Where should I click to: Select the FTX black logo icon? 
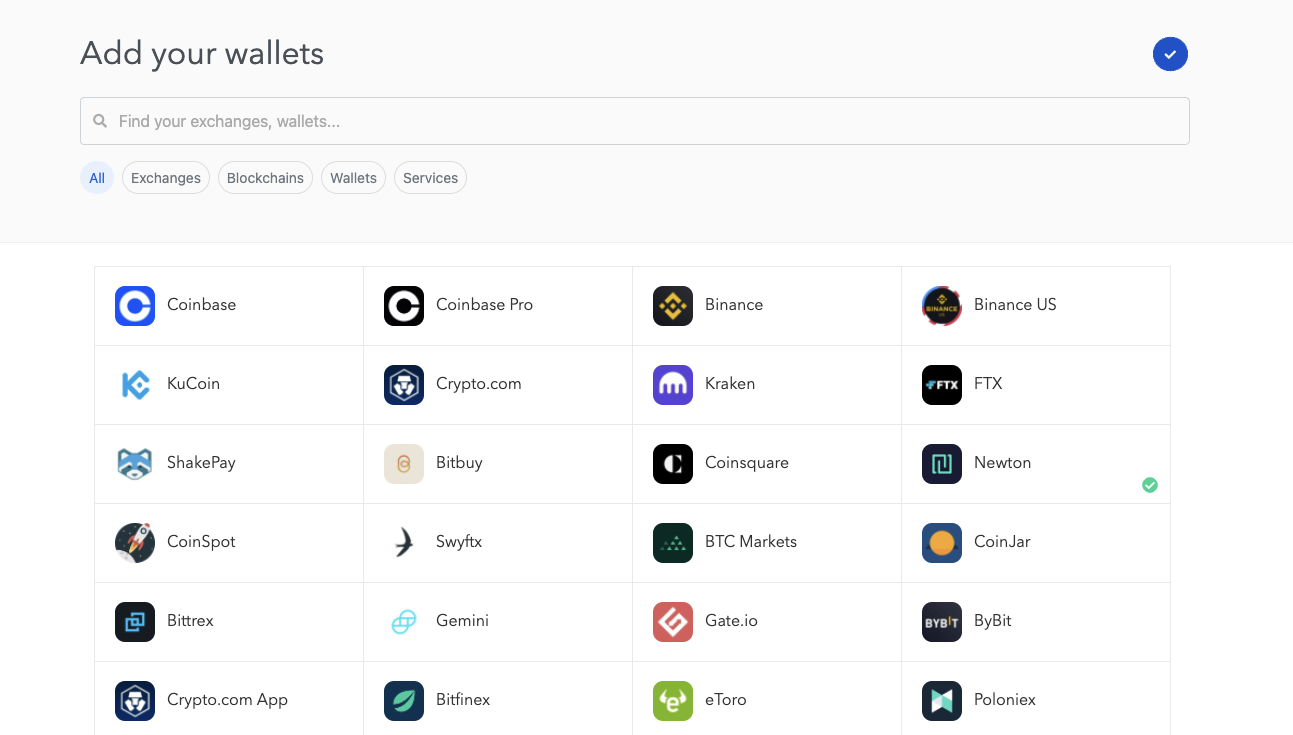(x=942, y=384)
